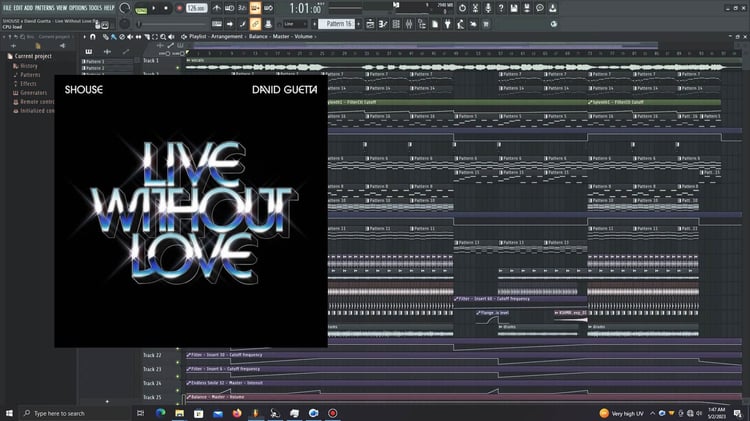Select the playlist mute tool

coord(130,37)
